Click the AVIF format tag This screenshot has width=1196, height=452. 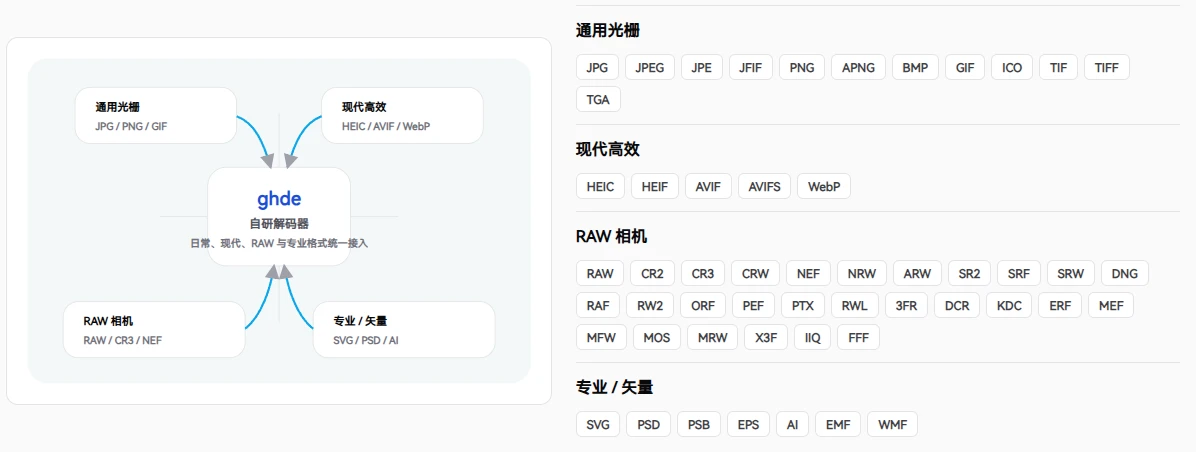tap(708, 186)
